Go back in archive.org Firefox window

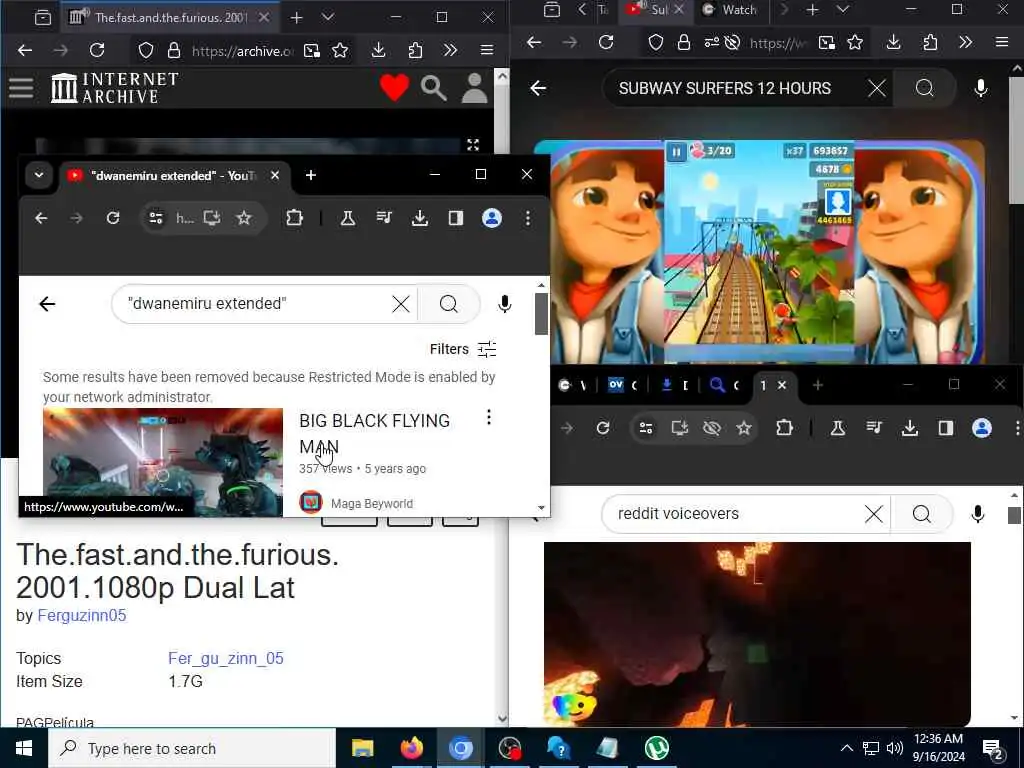[25, 50]
